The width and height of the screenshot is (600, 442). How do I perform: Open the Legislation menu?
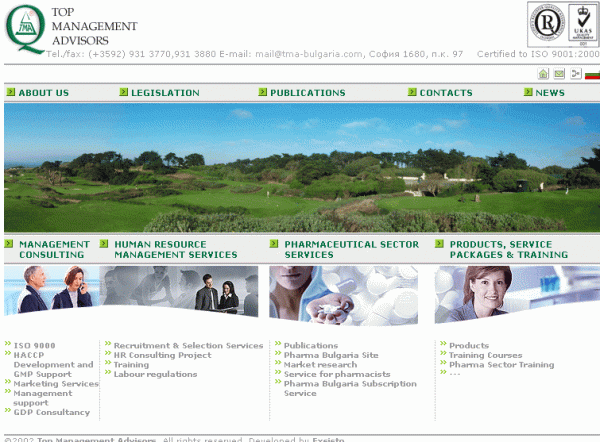click(165, 93)
